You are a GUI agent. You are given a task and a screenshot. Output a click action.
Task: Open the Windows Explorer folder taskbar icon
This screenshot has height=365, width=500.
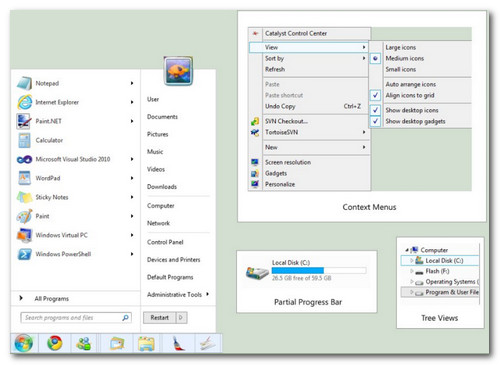pyautogui.click(x=146, y=344)
